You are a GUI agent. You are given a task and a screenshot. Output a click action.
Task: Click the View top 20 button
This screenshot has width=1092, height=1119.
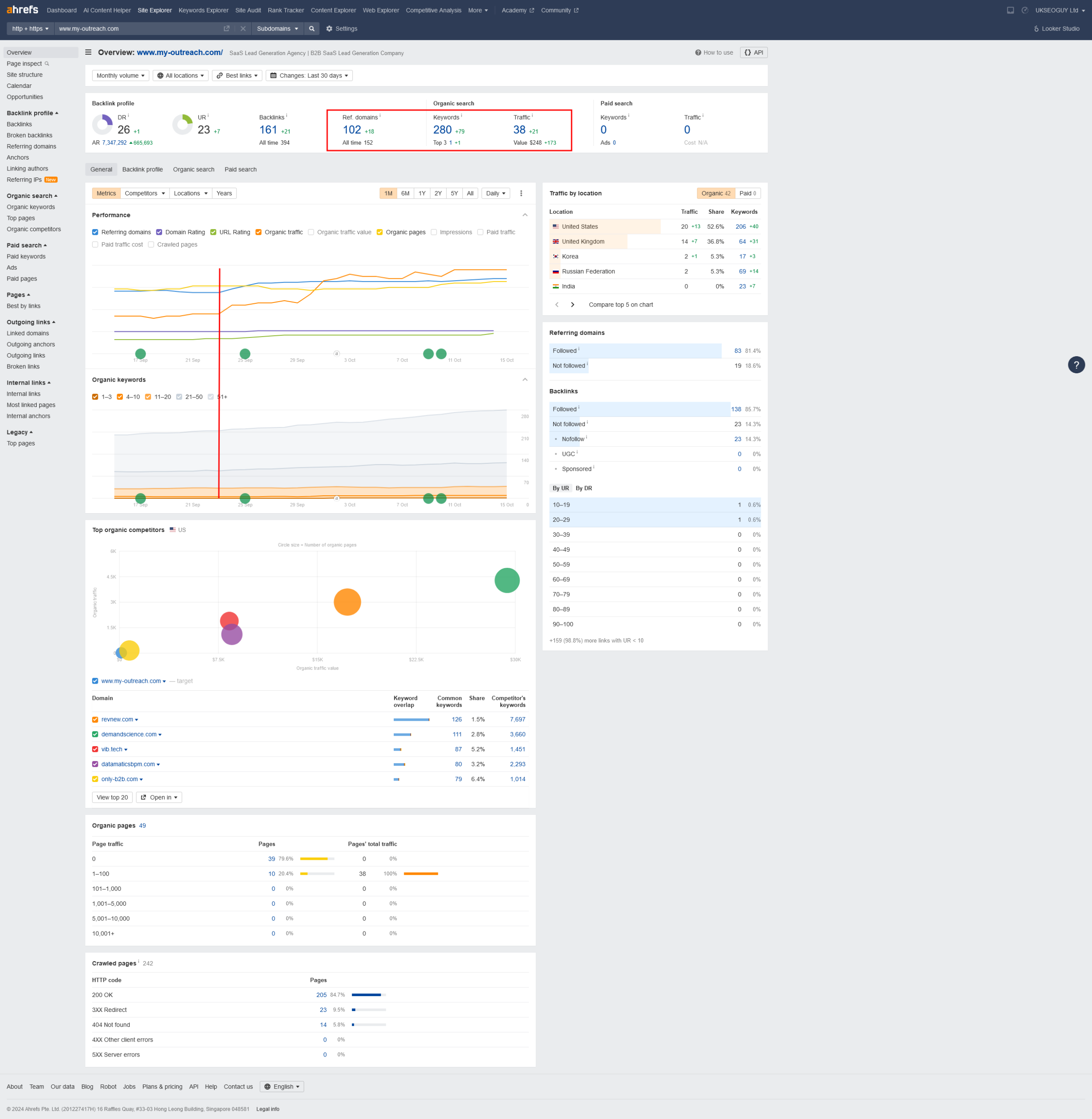[112, 798]
